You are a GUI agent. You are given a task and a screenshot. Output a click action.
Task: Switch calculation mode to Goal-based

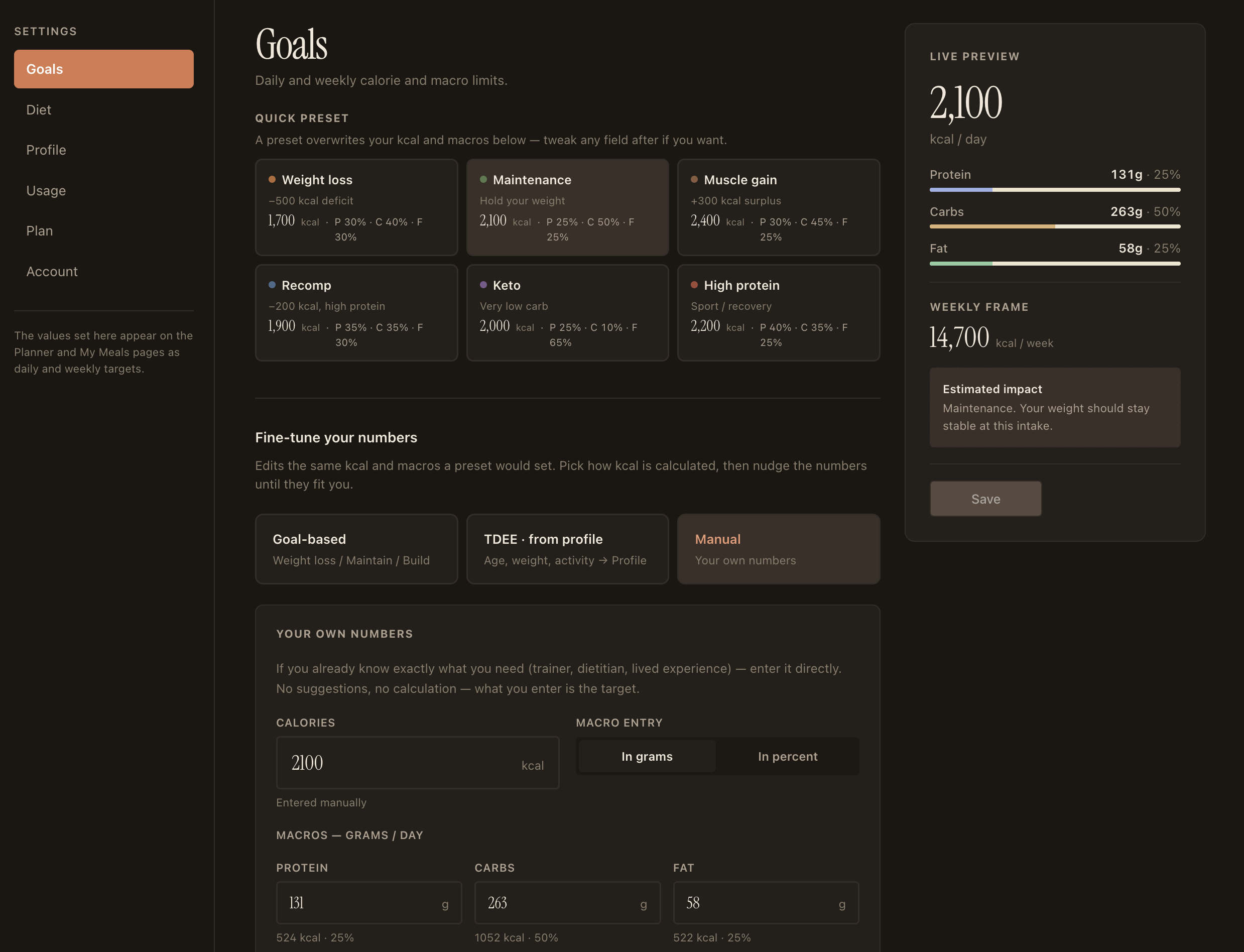(356, 549)
